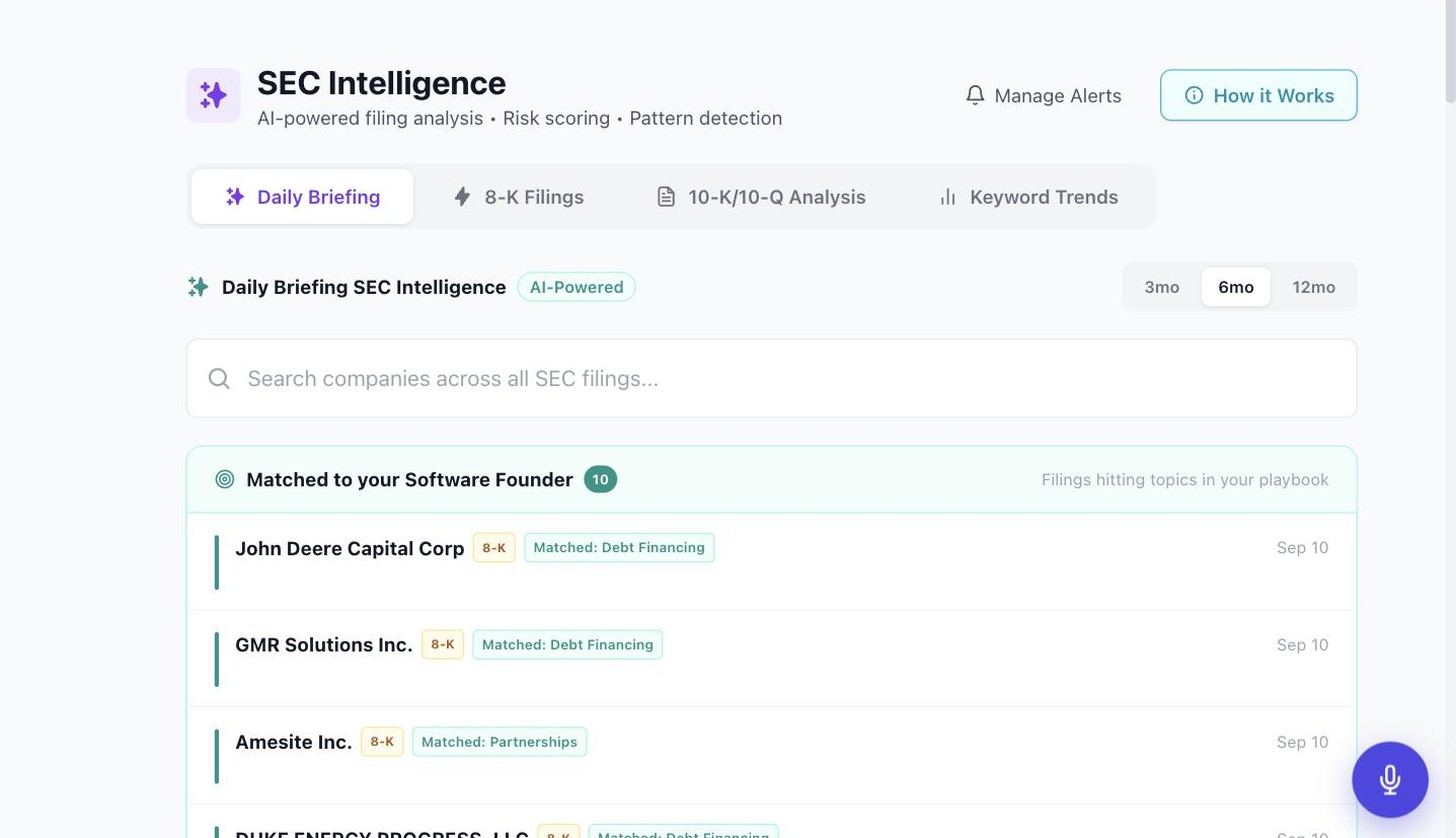Click the Matched to your Software Founder heading
Viewport: 1456px width, 838px height.
tap(409, 480)
